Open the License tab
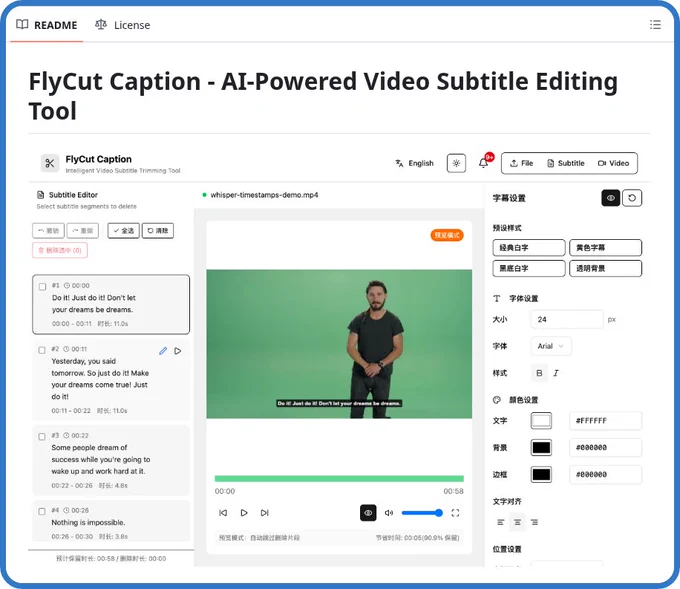Image resolution: width=680 pixels, height=589 pixels. point(123,25)
